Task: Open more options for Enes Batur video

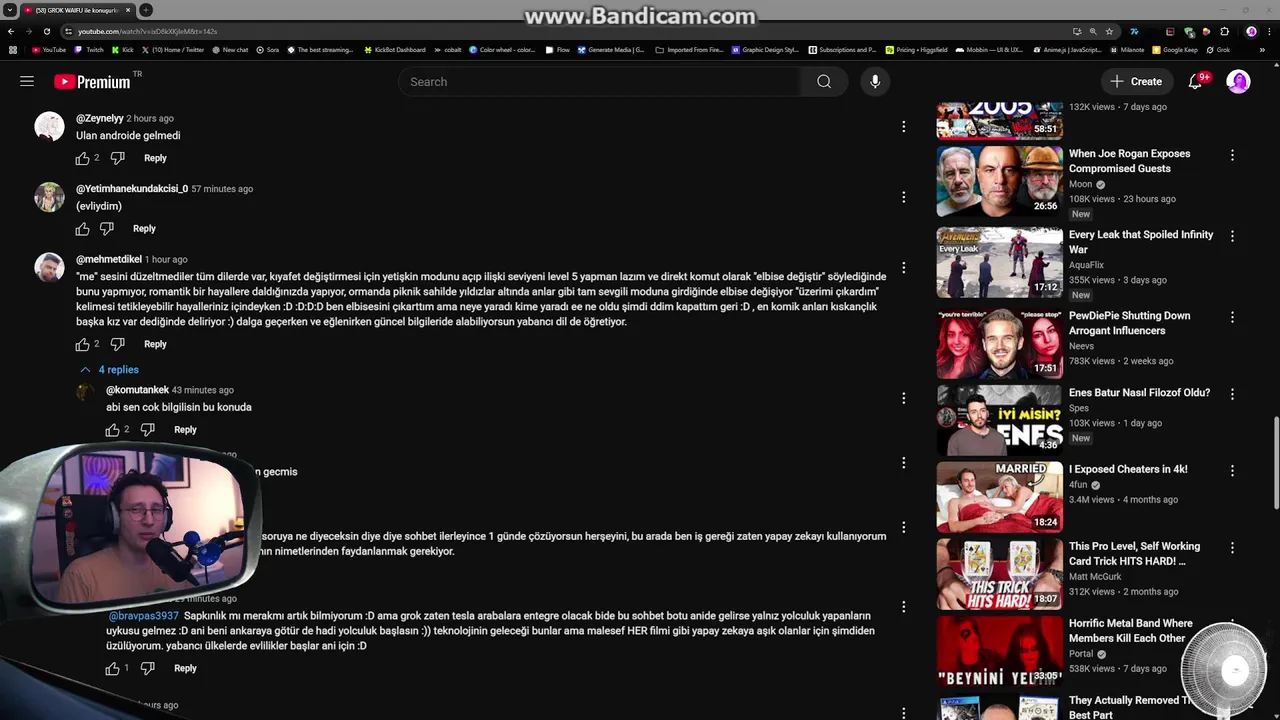Action: coord(1232,394)
